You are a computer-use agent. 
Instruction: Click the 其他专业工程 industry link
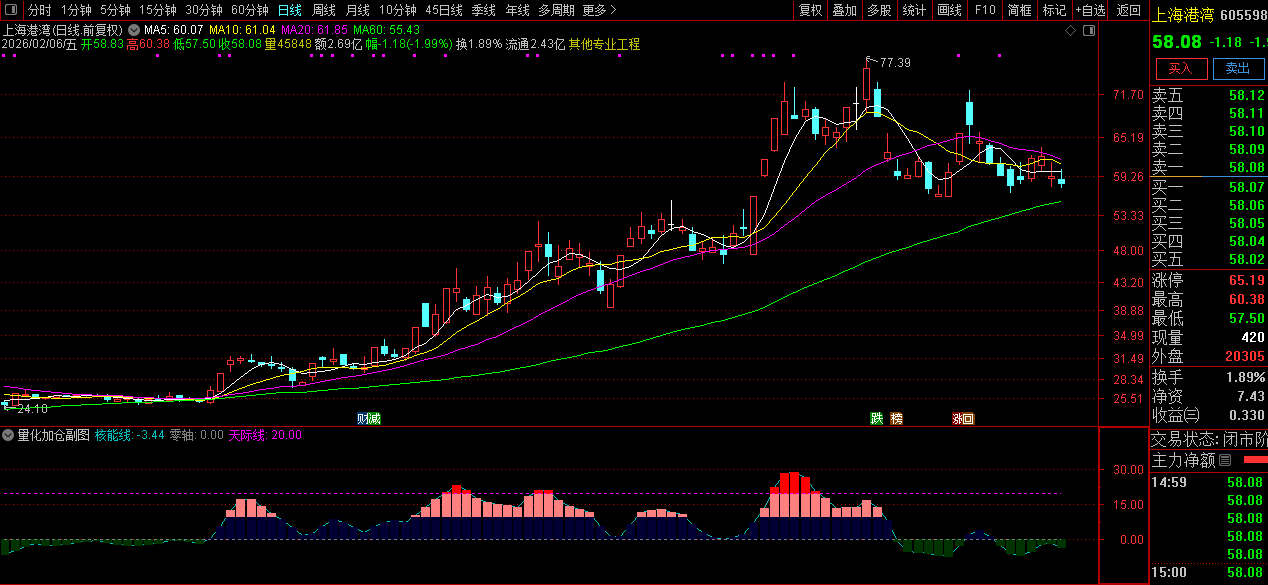pos(604,45)
